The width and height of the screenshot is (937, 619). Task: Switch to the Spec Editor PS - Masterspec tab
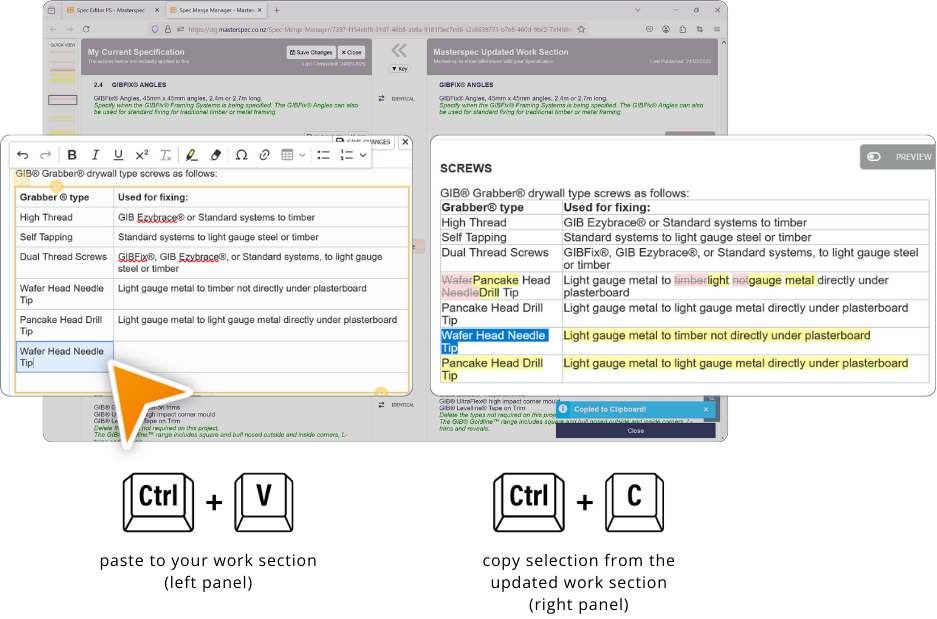coord(109,10)
